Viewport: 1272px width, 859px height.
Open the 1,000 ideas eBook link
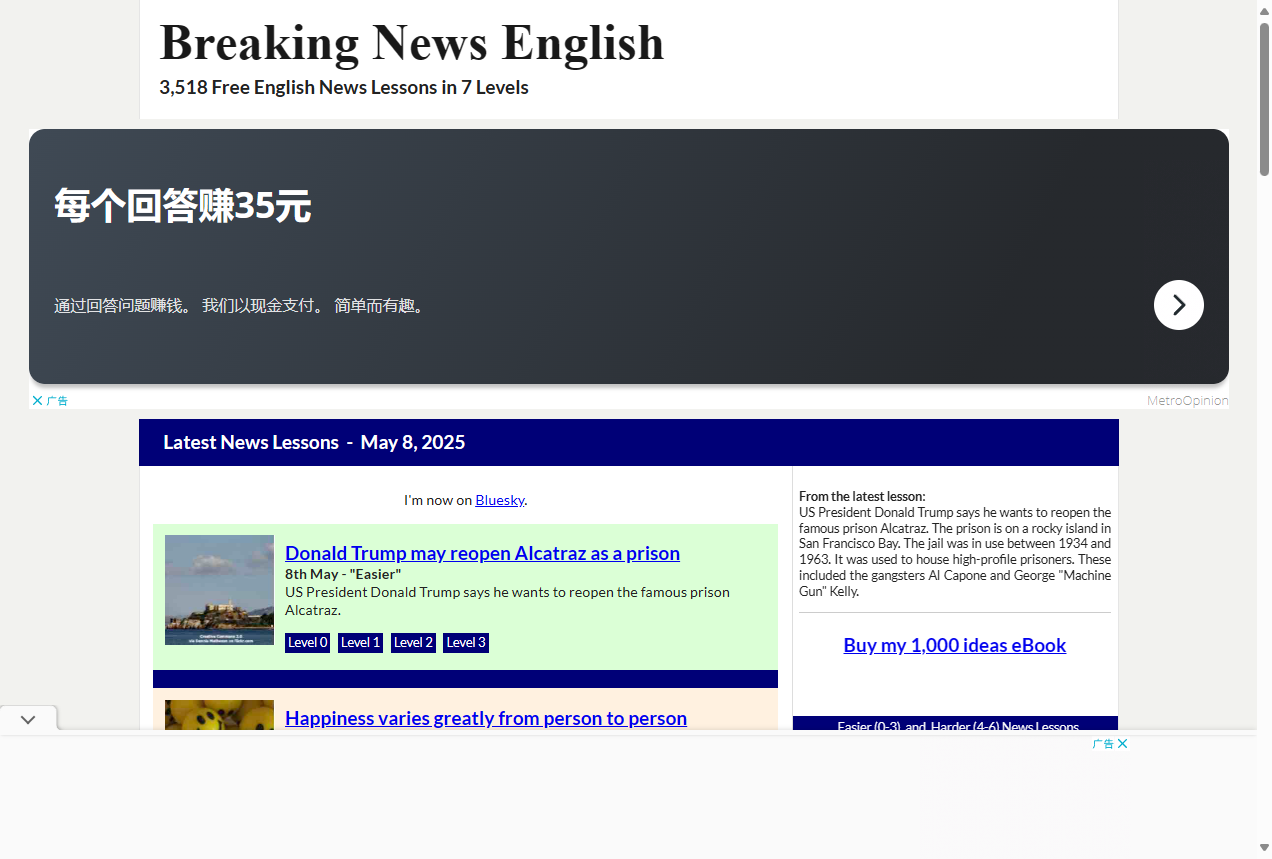[x=954, y=645]
